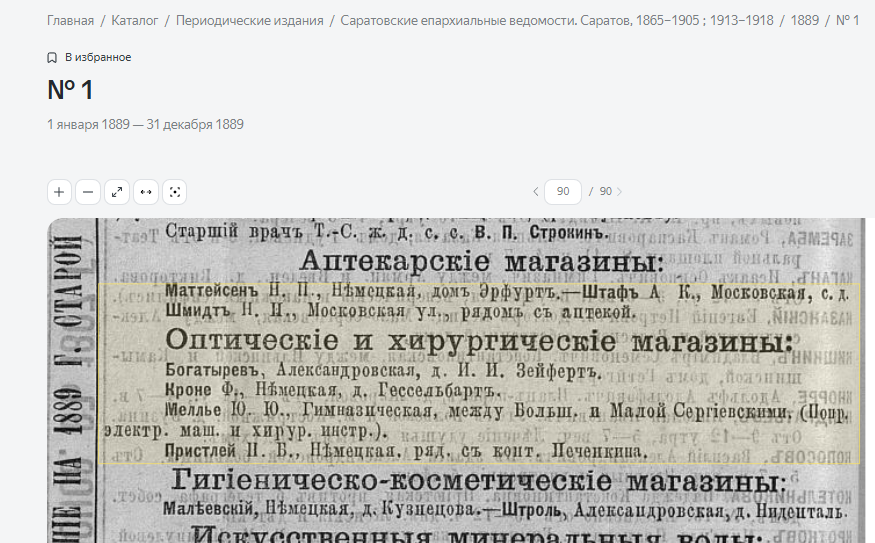Click the total pages count 90
The height and width of the screenshot is (543, 875).
click(605, 191)
